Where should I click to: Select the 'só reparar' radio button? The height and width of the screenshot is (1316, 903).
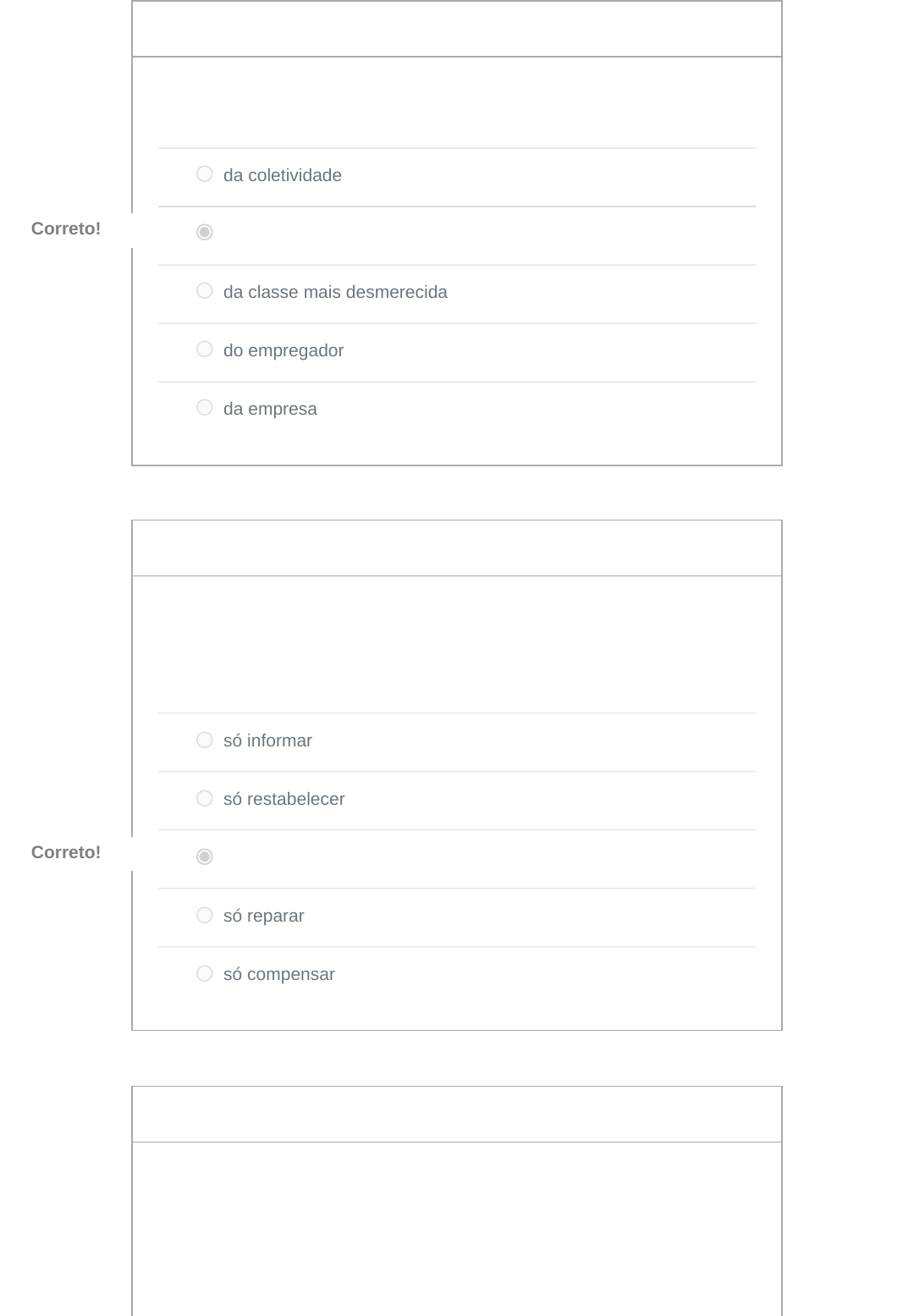205,916
